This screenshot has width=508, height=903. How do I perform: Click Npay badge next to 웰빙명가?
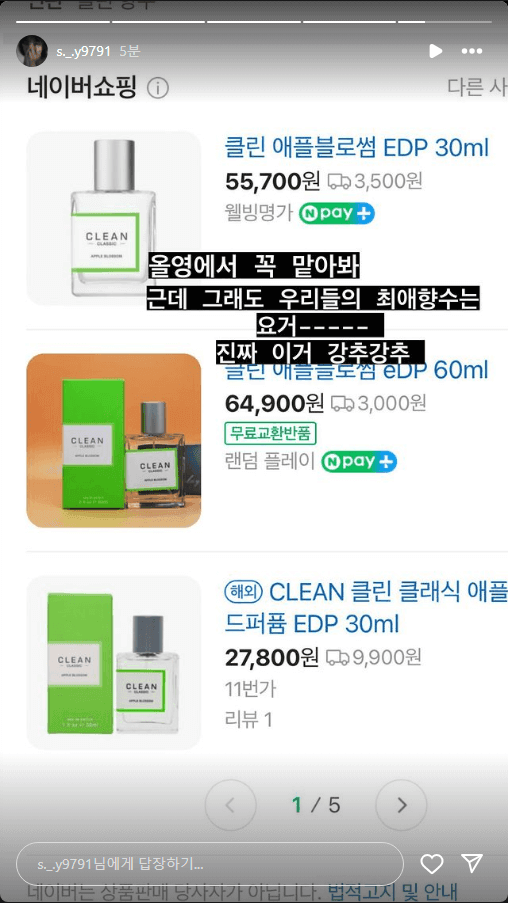point(337,214)
